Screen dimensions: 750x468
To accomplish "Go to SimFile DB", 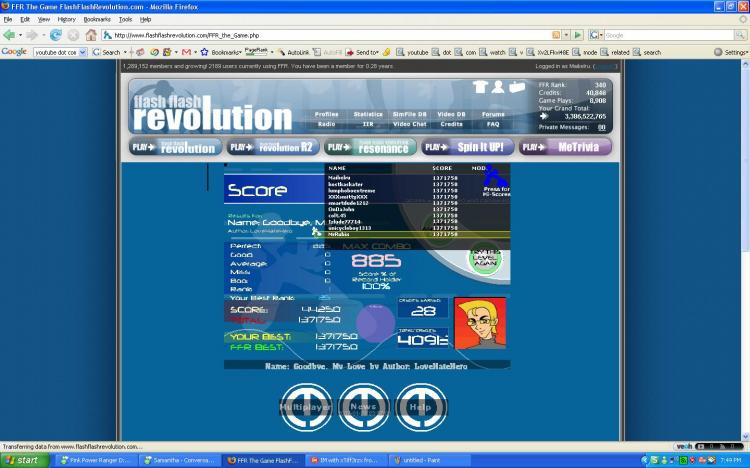I will coord(409,114).
